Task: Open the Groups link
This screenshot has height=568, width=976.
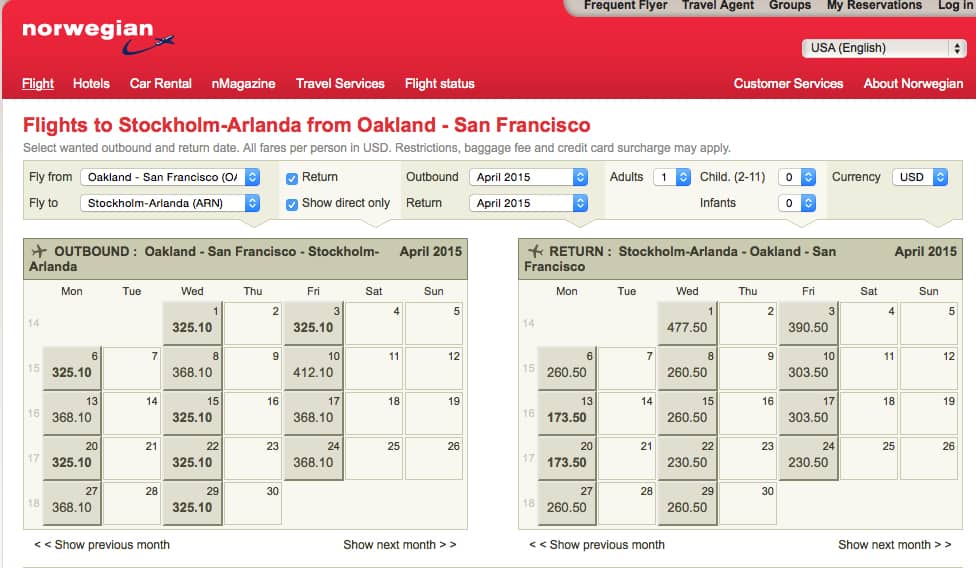Action: coord(790,6)
